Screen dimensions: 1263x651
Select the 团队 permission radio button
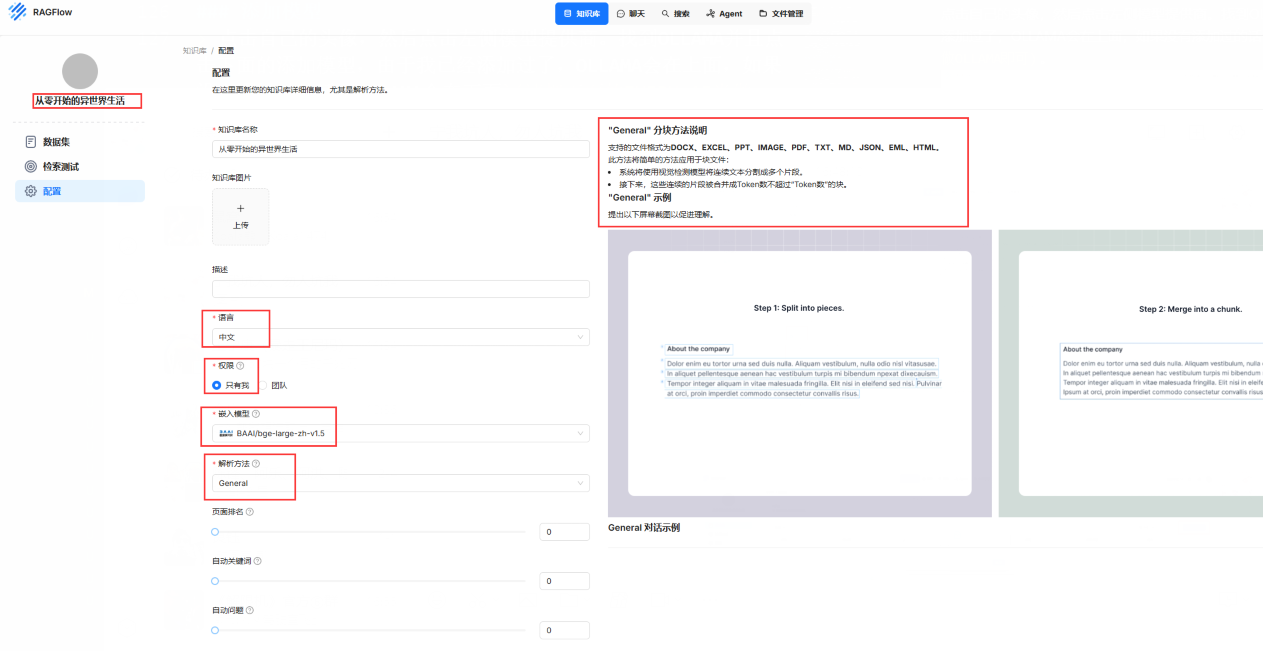pos(264,385)
